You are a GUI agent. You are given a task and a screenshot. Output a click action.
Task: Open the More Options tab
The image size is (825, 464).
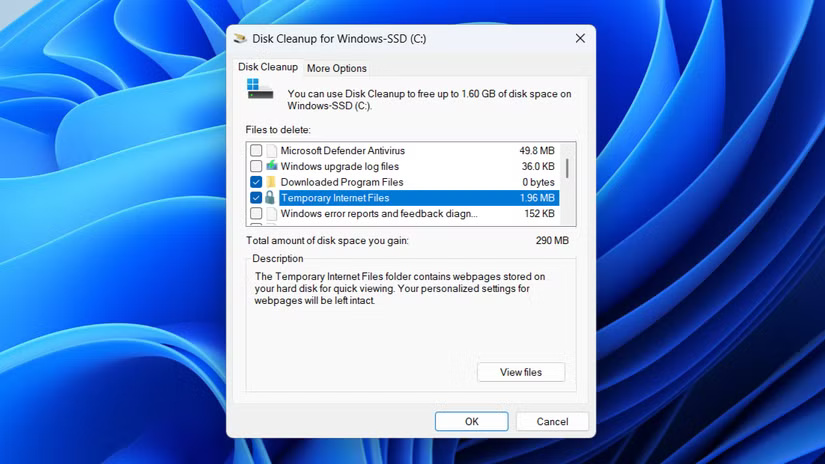click(x=337, y=68)
